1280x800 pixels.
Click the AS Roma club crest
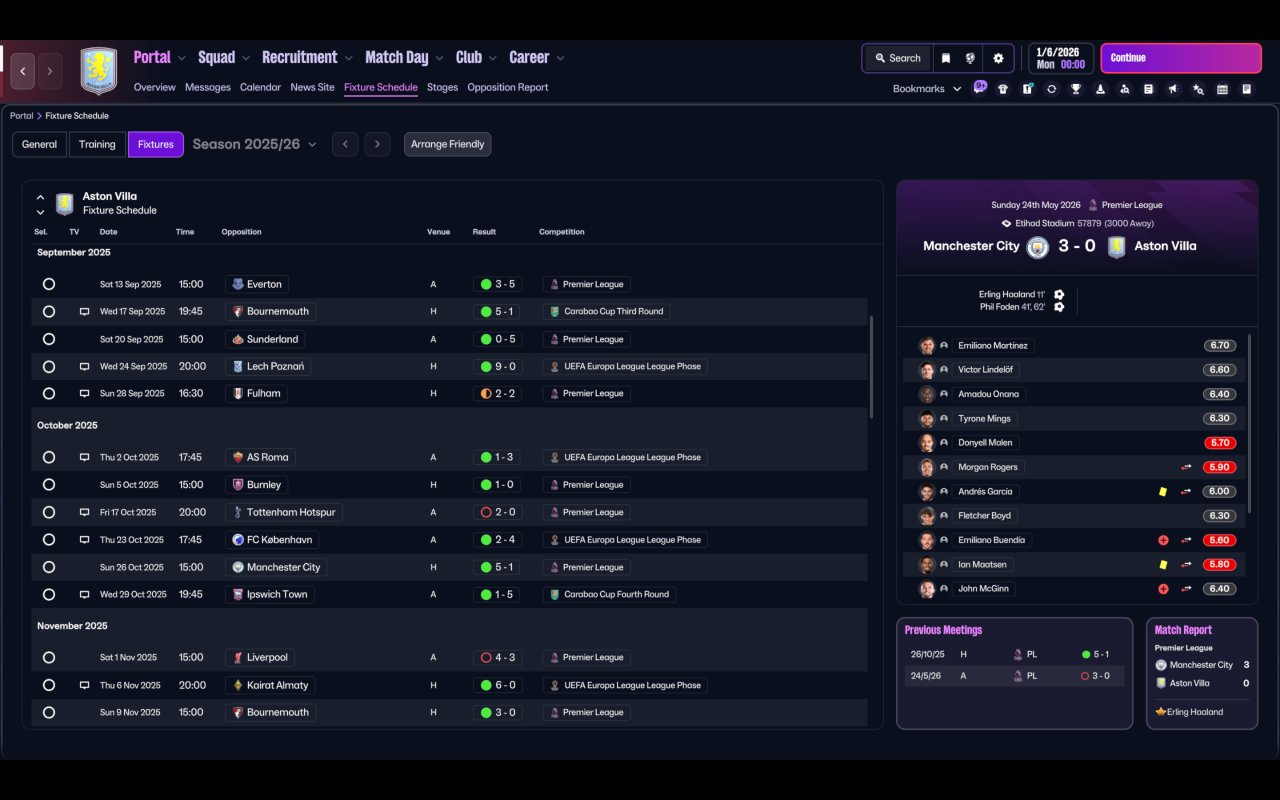point(237,457)
